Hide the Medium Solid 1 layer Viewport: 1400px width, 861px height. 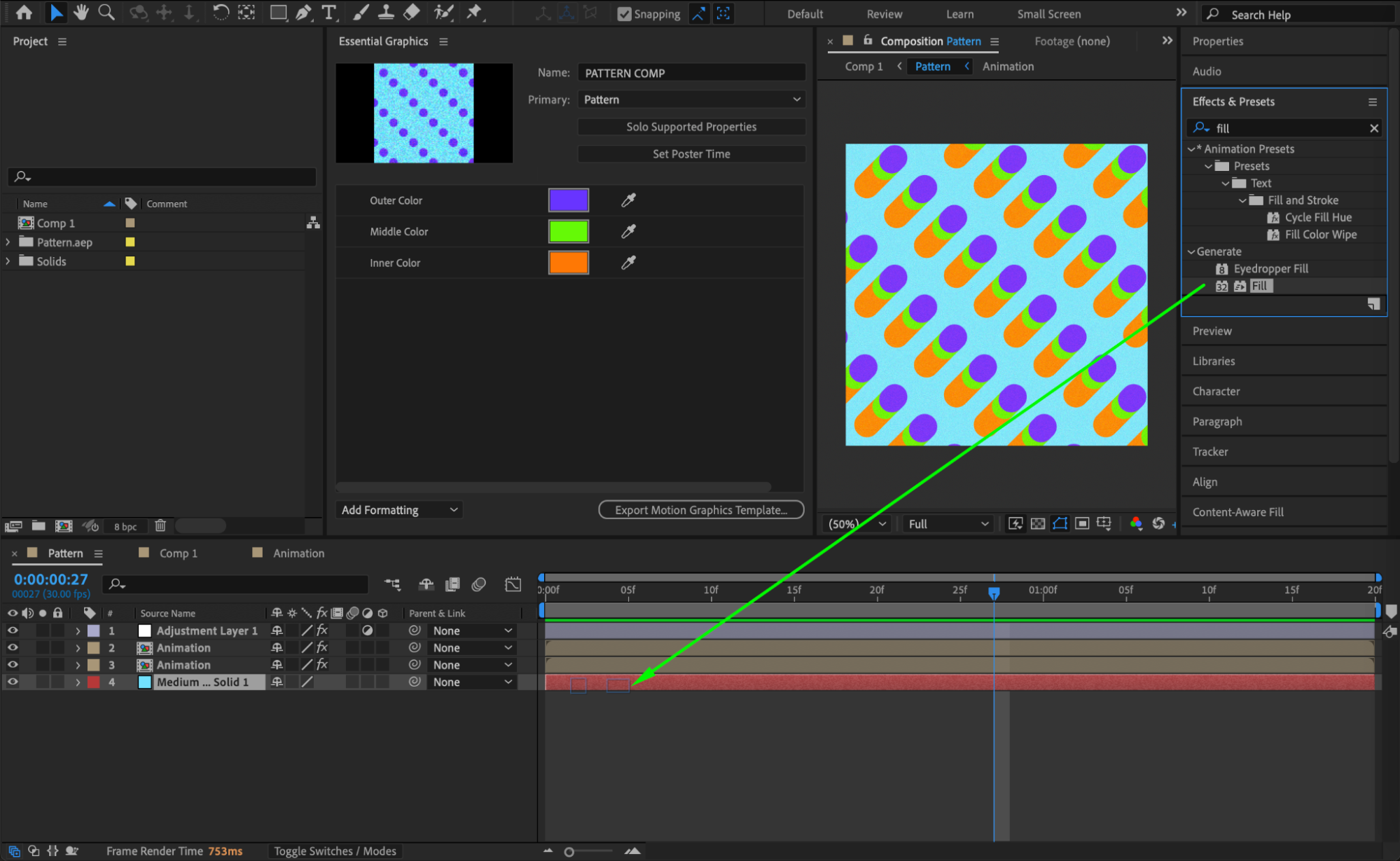tap(13, 682)
